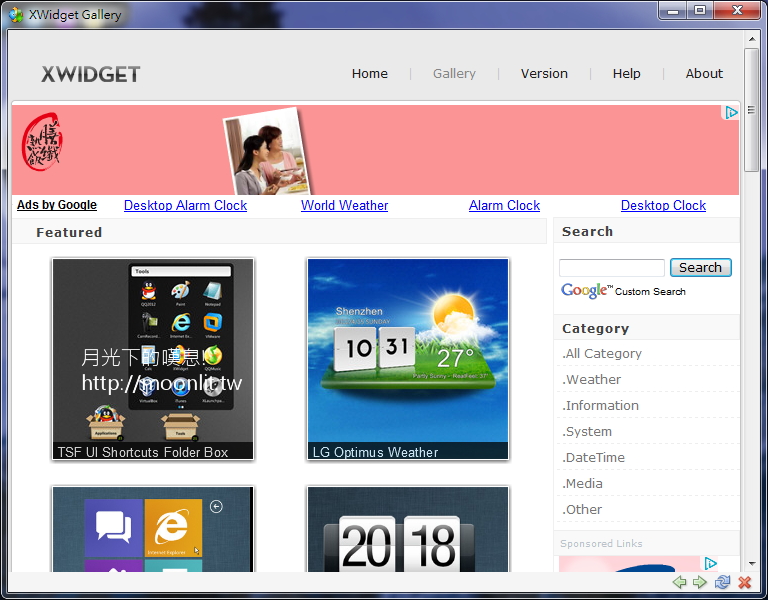The width and height of the screenshot is (768, 600).
Task: Click the Google custom search input field
Action: [x=611, y=268]
